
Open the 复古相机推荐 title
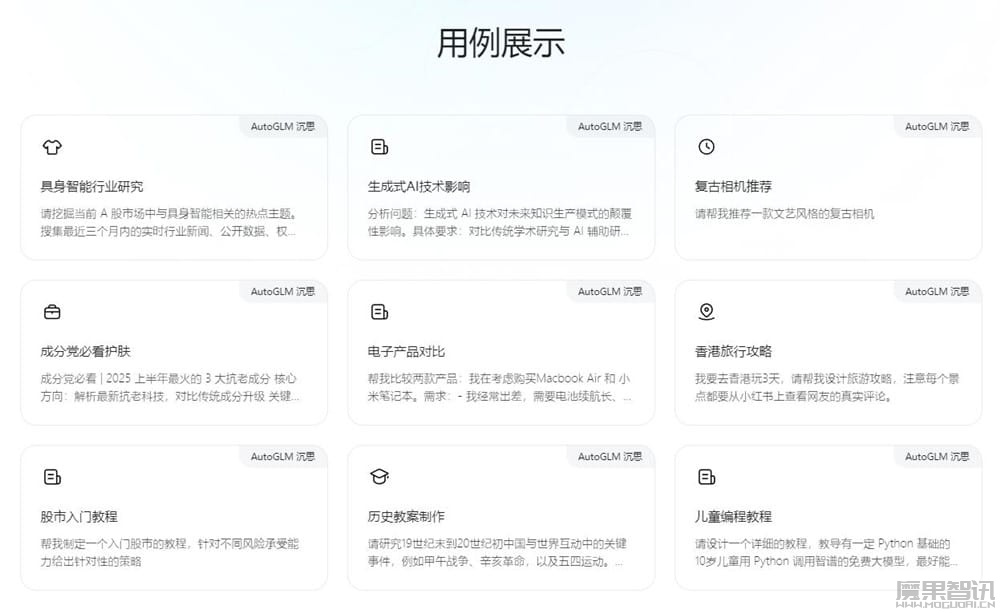733,186
